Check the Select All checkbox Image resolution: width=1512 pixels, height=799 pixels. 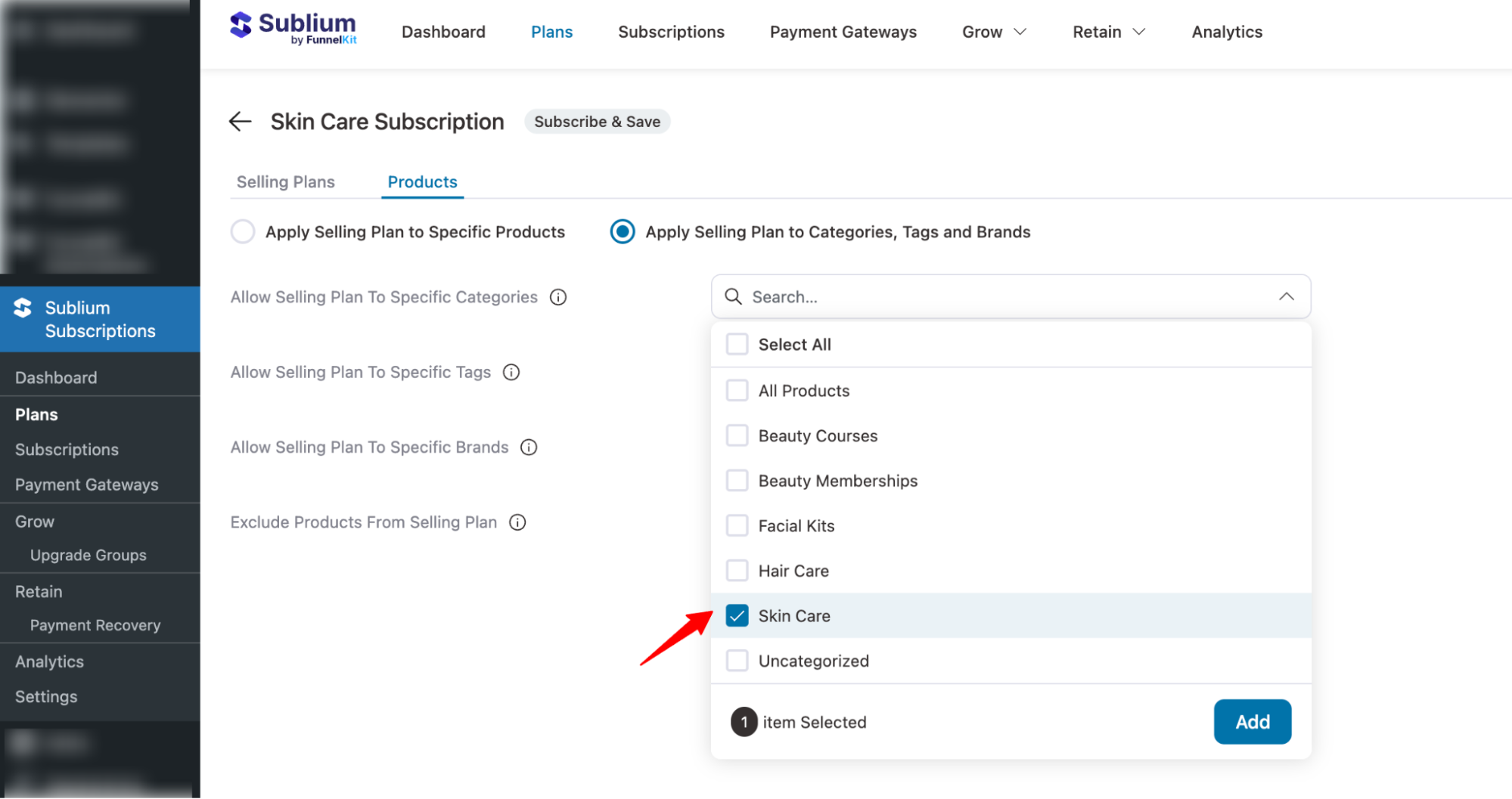point(736,344)
